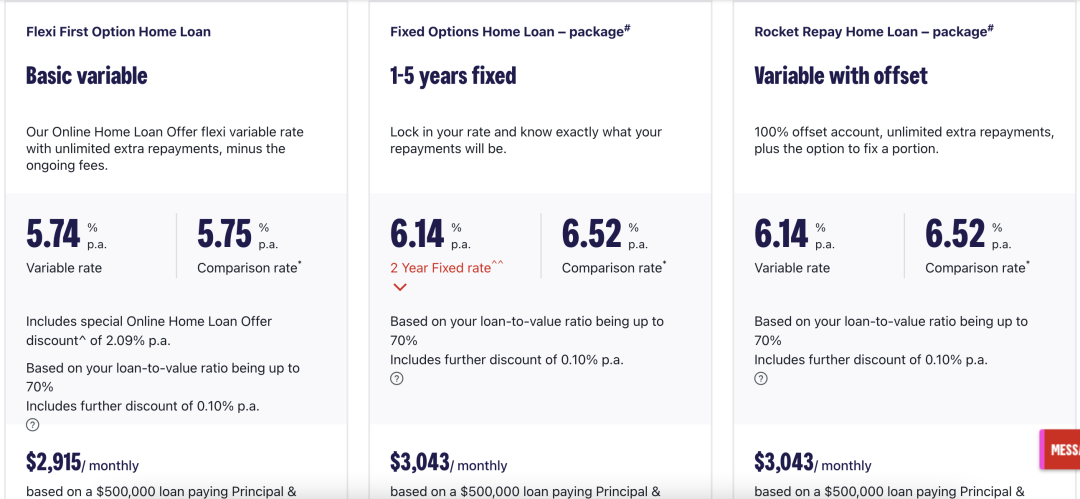
Task: Click the Basic variable heading
Action: click(x=87, y=75)
